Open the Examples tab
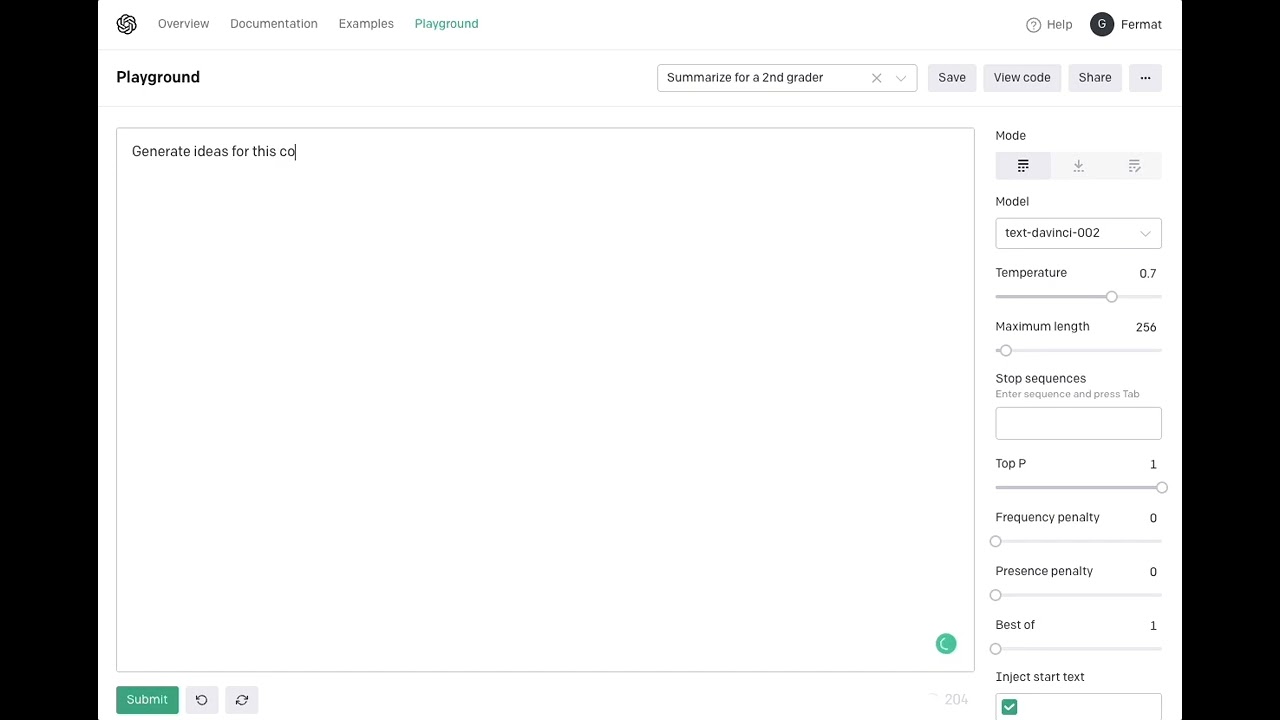Image resolution: width=1280 pixels, height=720 pixels. [366, 24]
